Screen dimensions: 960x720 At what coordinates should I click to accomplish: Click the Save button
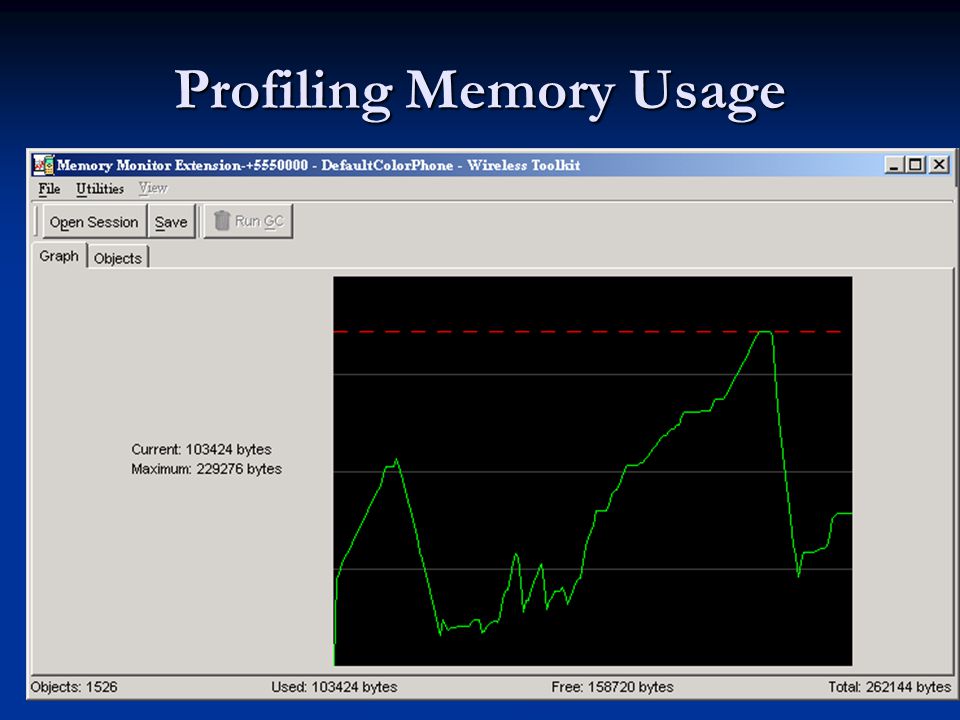coord(171,222)
